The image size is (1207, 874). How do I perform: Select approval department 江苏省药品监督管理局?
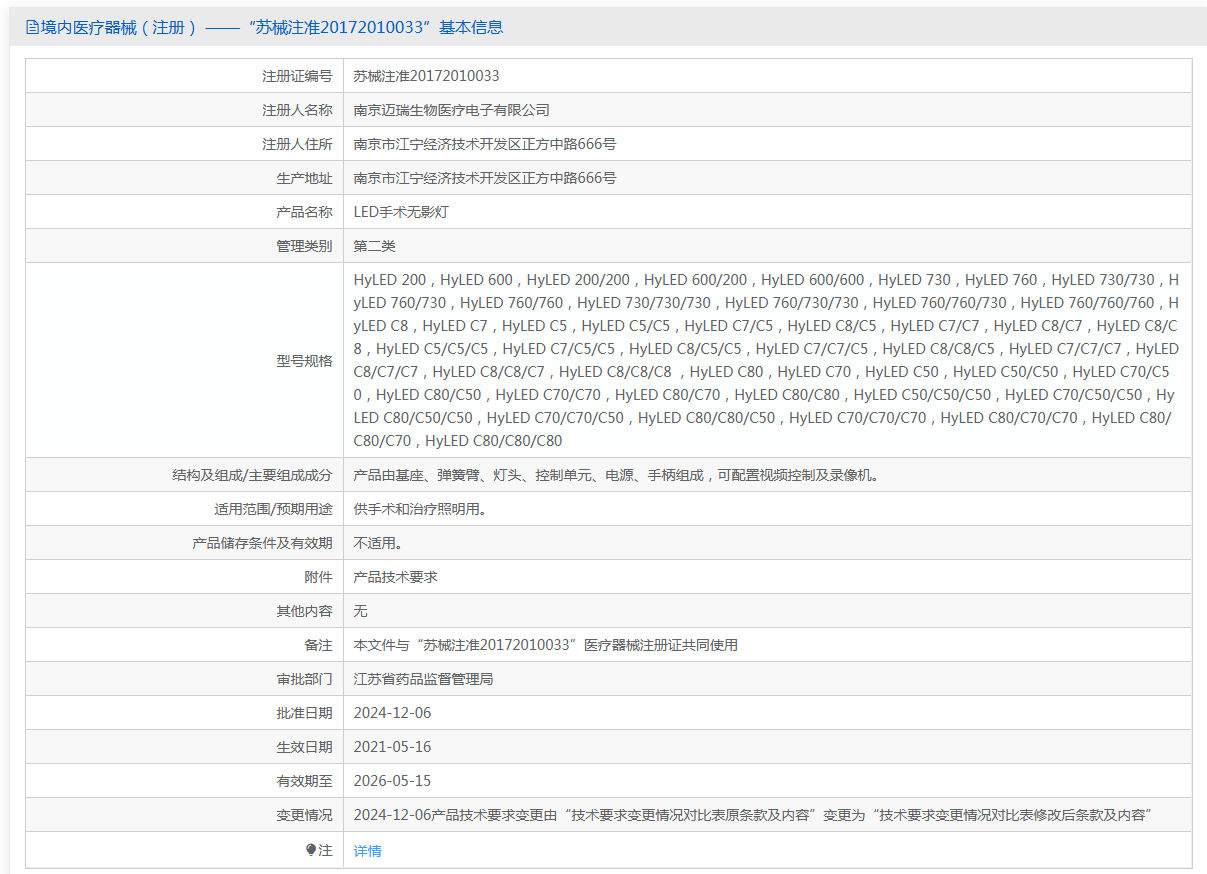point(424,679)
